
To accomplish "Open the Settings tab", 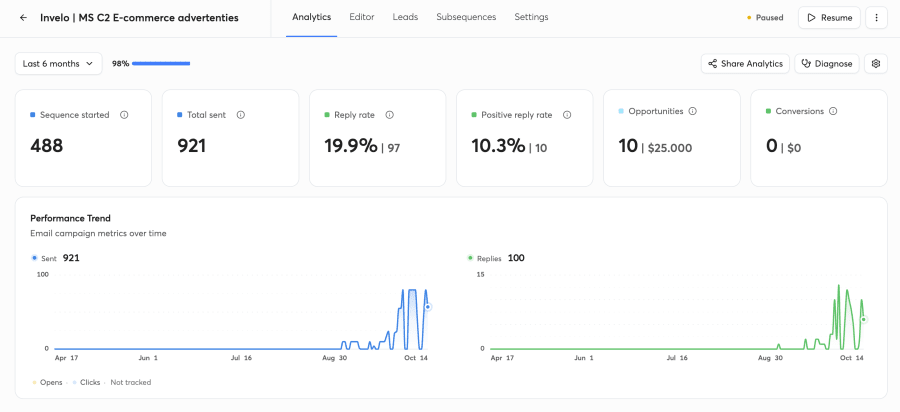I will click(531, 17).
